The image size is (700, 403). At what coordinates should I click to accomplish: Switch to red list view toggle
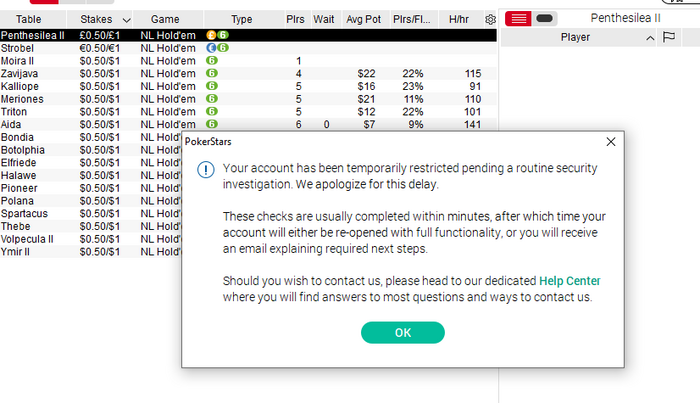[x=518, y=19]
